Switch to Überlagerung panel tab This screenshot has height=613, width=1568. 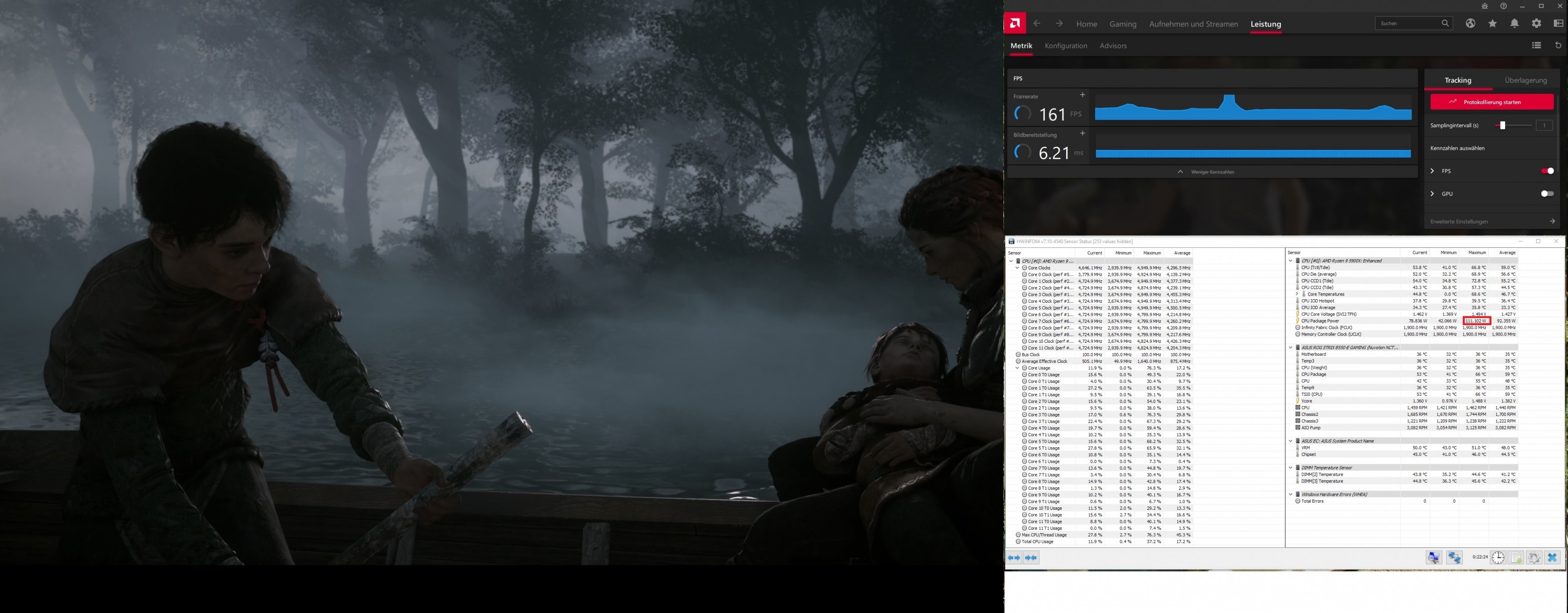click(1526, 80)
